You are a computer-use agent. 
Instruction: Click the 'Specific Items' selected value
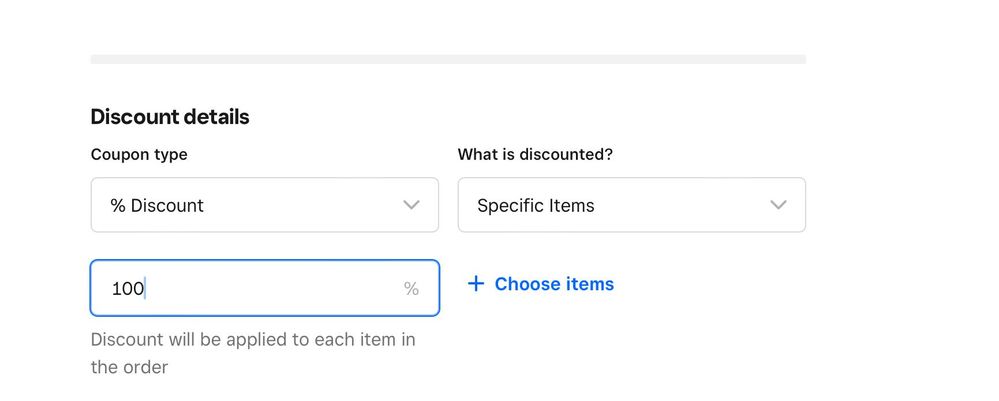536,205
